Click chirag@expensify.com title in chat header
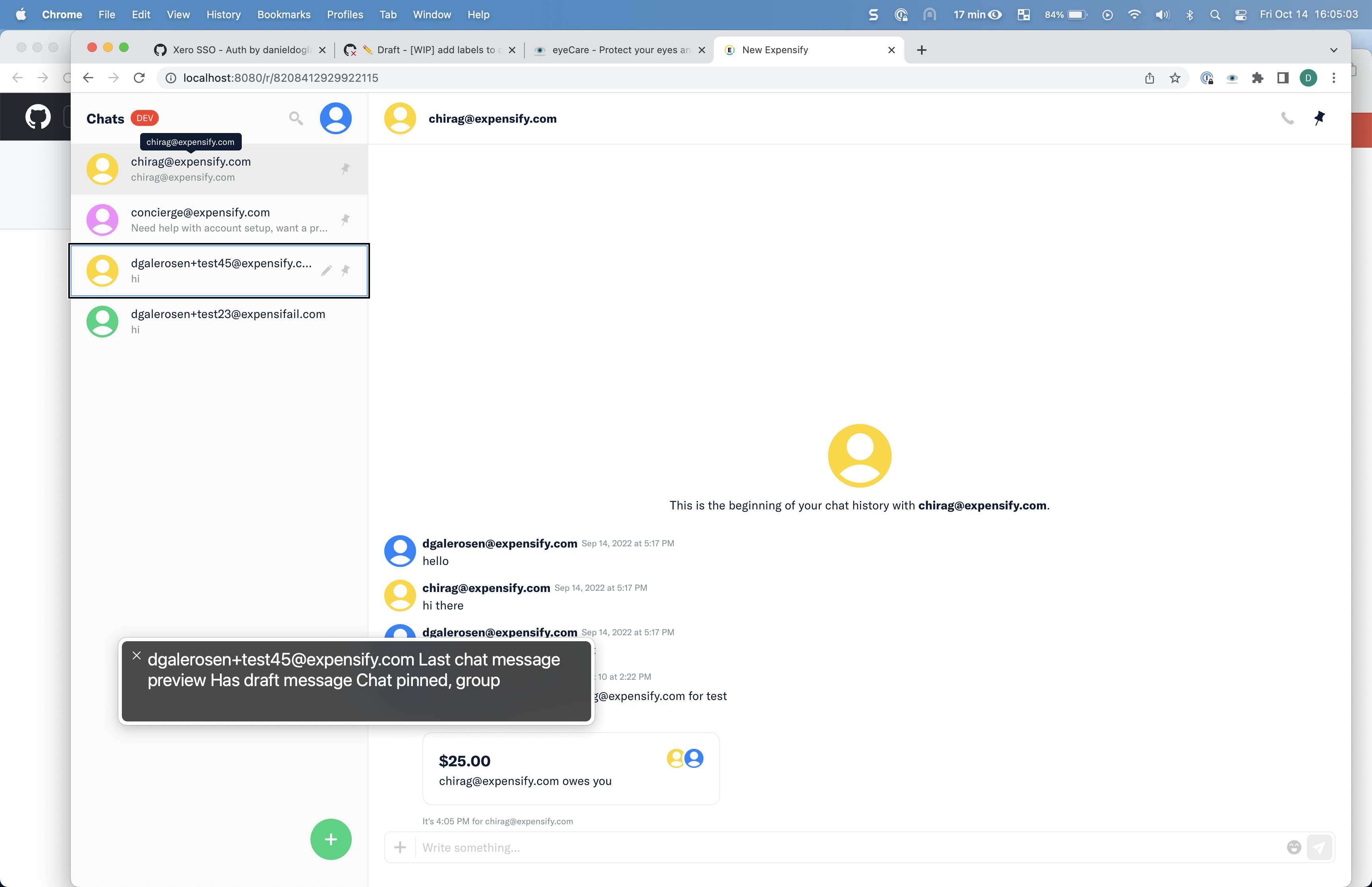The width and height of the screenshot is (1372, 887). [x=492, y=119]
